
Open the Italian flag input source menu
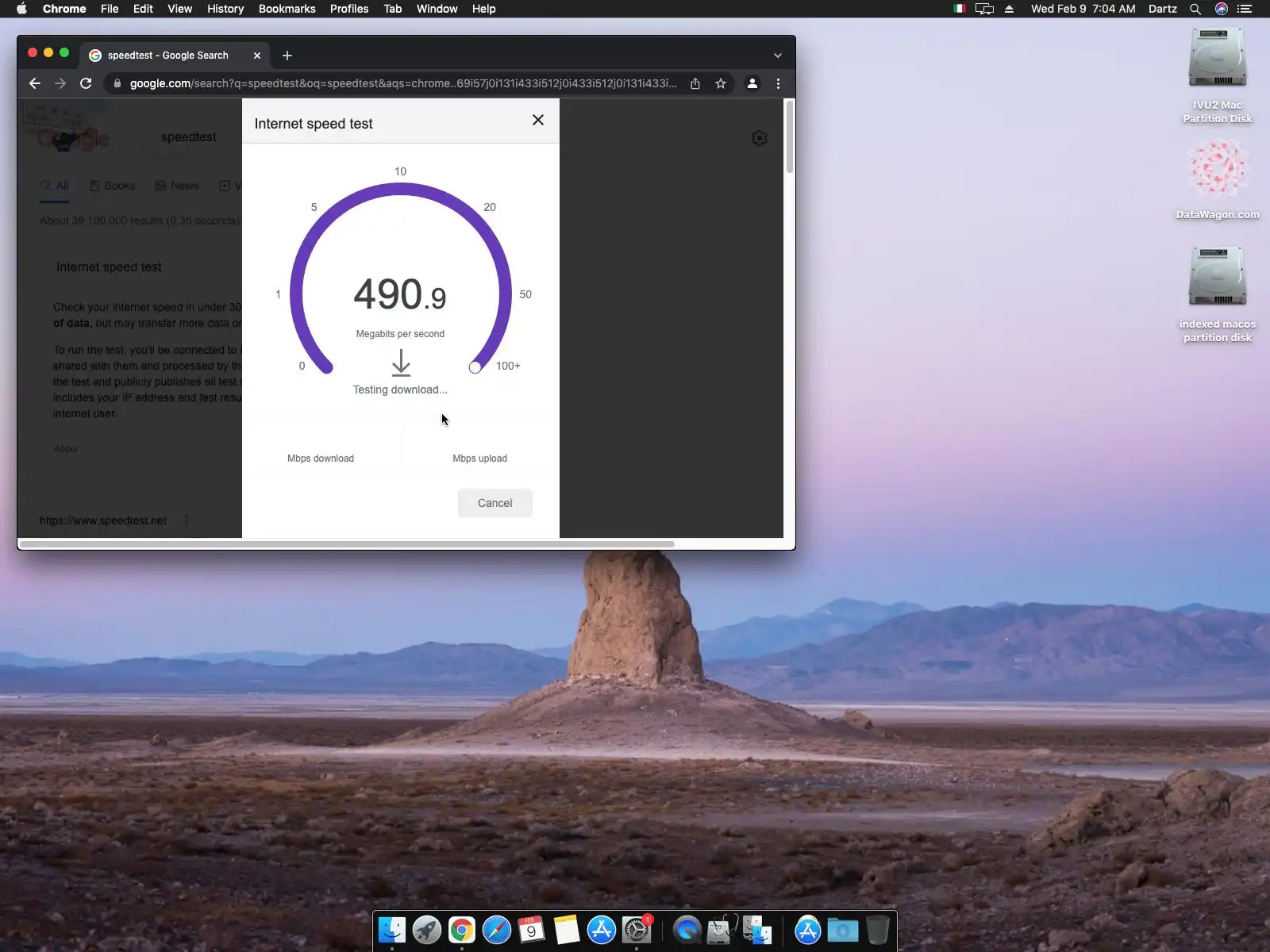click(x=960, y=9)
